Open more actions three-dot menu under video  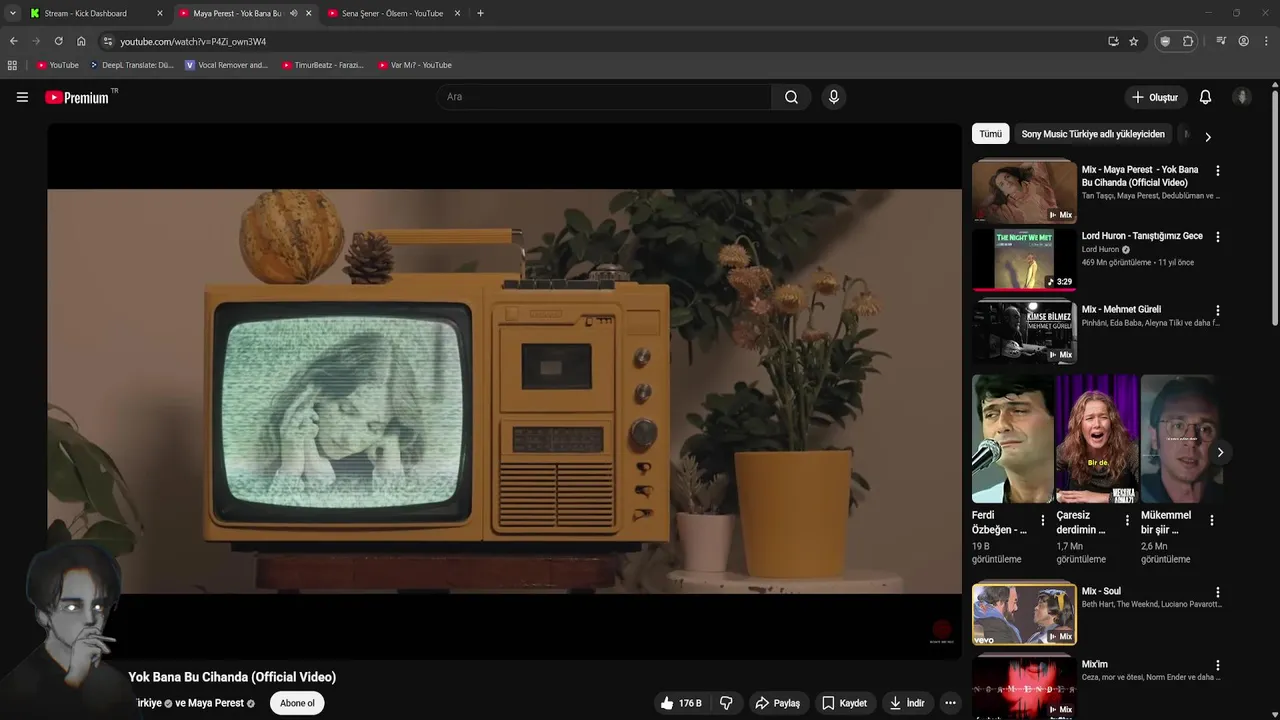(x=950, y=703)
